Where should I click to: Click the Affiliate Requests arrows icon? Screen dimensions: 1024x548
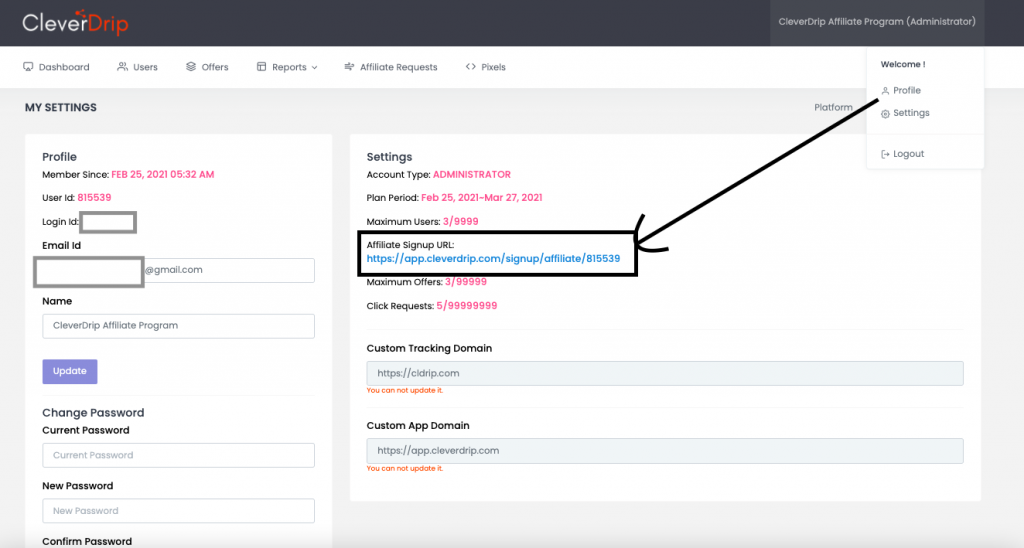point(349,67)
